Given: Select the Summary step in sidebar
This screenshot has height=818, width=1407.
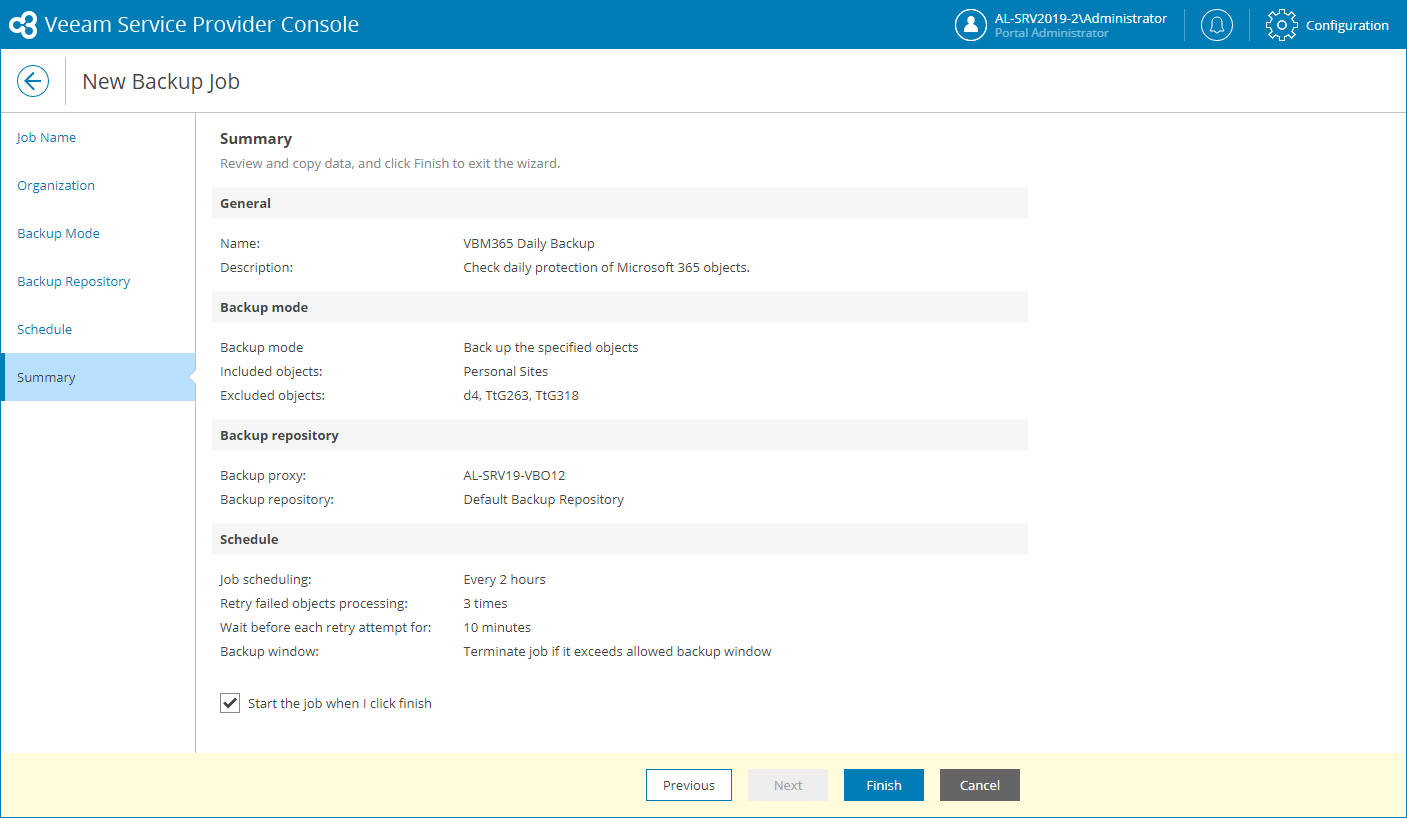Looking at the screenshot, I should coord(98,377).
